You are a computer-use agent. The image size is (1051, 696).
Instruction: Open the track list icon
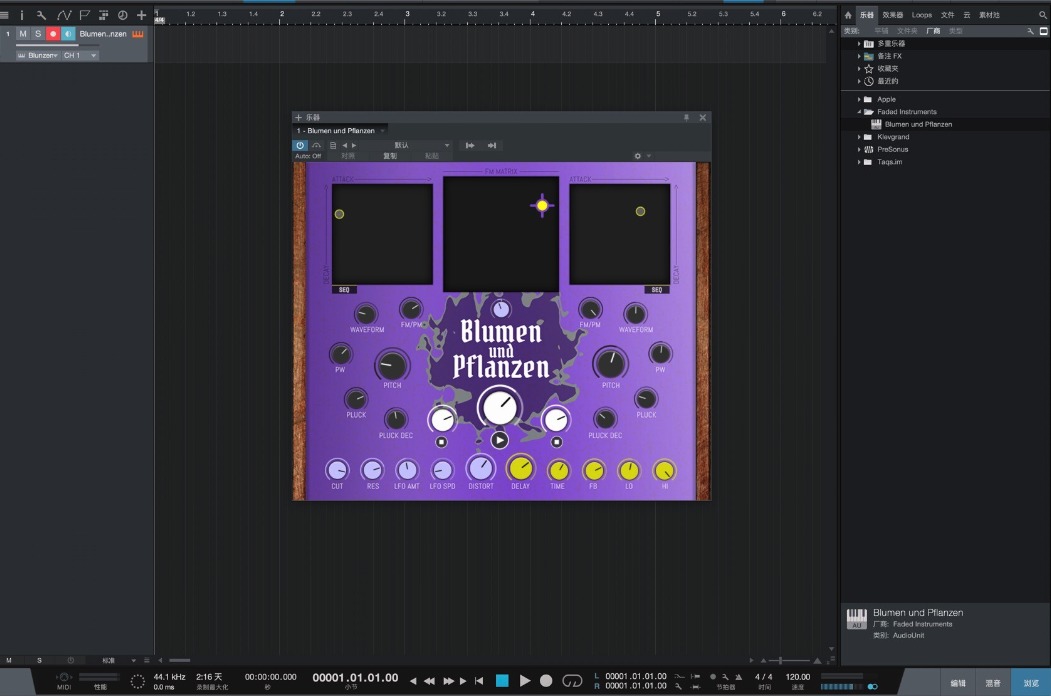[103, 15]
